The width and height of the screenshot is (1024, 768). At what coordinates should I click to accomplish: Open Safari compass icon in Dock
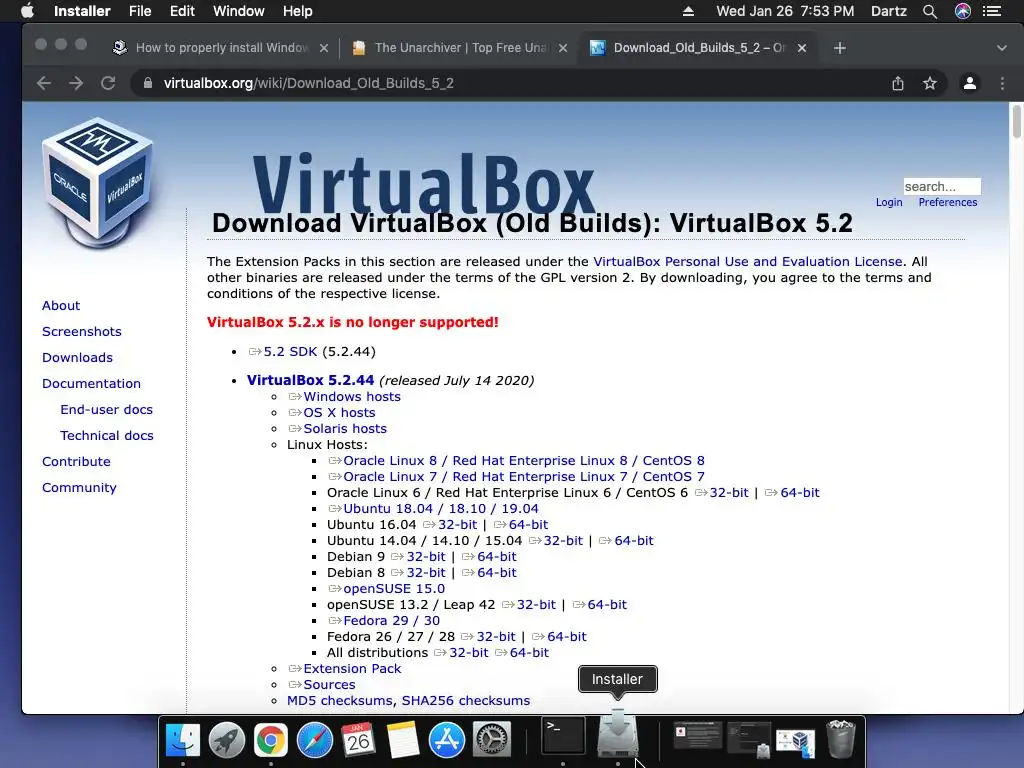[x=315, y=741]
